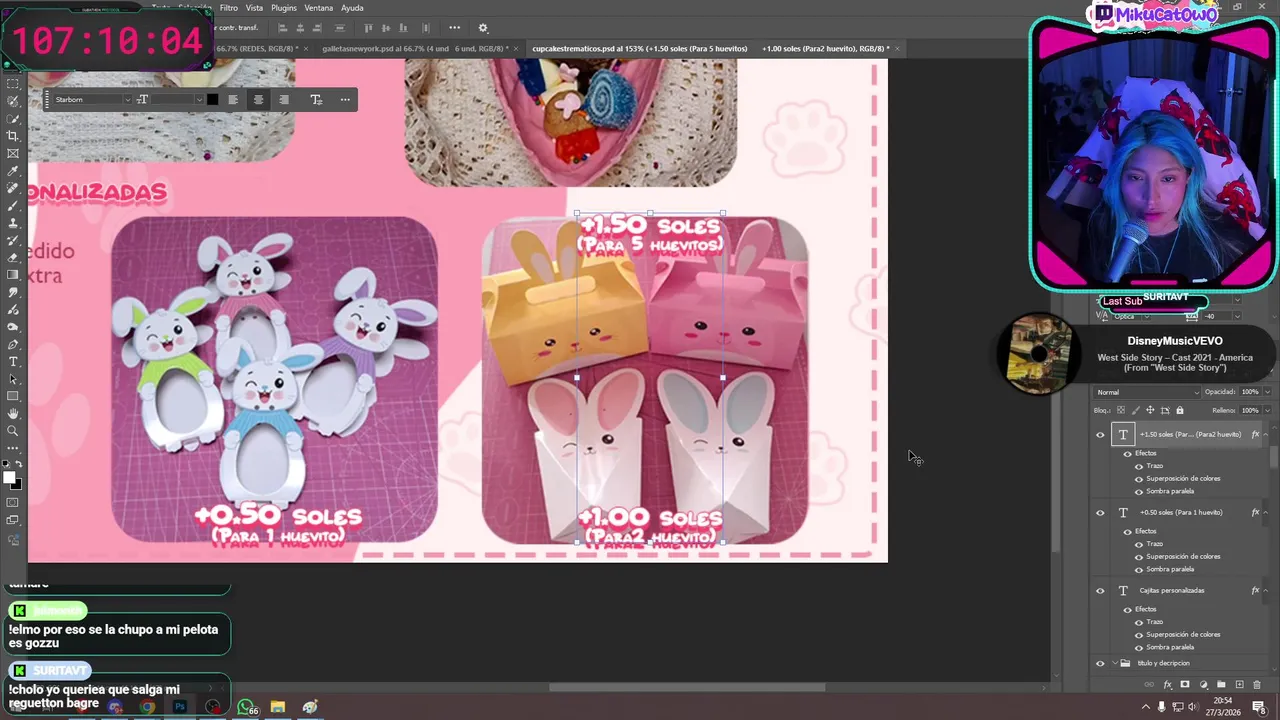Hide the Cajitas personalizadas layer
The image size is (1280, 720).
point(1100,591)
